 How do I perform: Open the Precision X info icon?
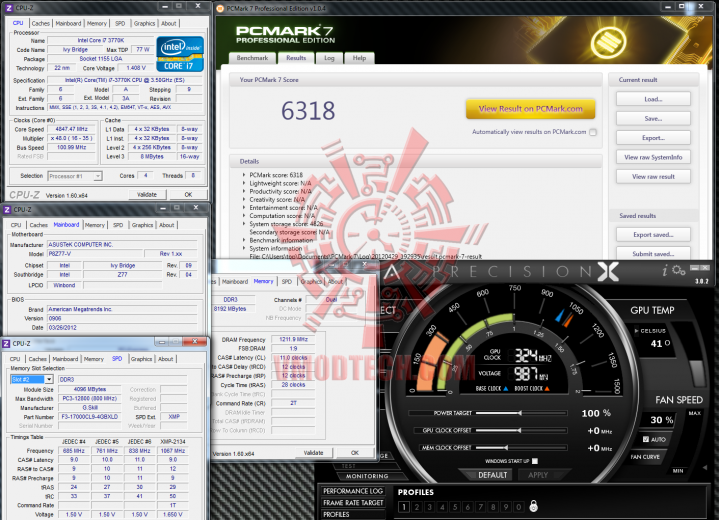pyautogui.click(x=664, y=271)
